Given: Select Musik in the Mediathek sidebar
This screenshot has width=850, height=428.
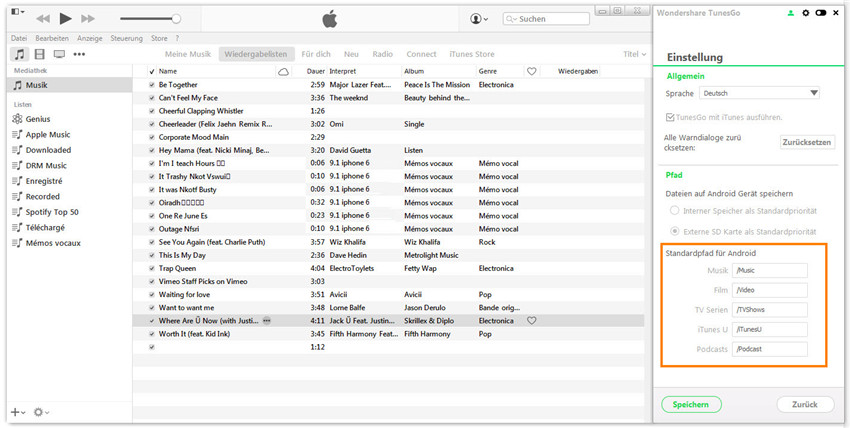Looking at the screenshot, I should [x=69, y=85].
